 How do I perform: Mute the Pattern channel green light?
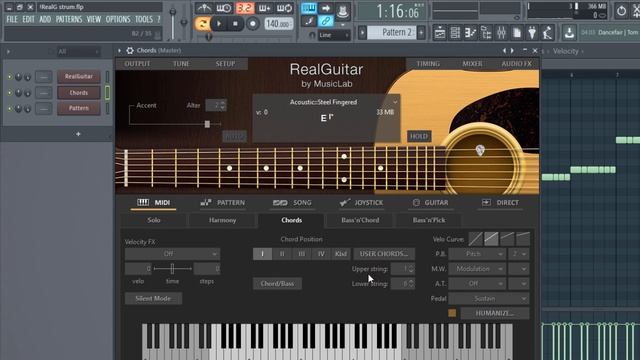pyautogui.click(x=10, y=109)
